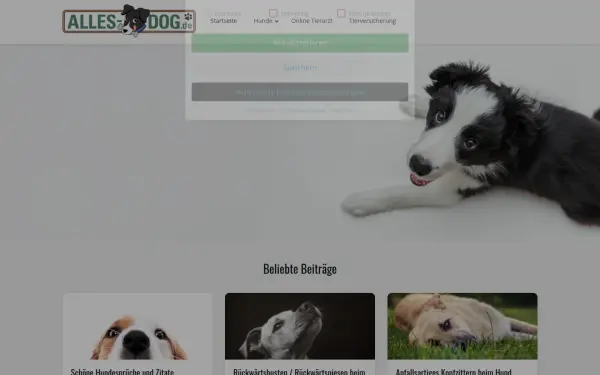The width and height of the screenshot is (600, 375).
Task: Click the Rückwärtshusten / Rückwärtsniesen article title
Action: pyautogui.click(x=299, y=372)
